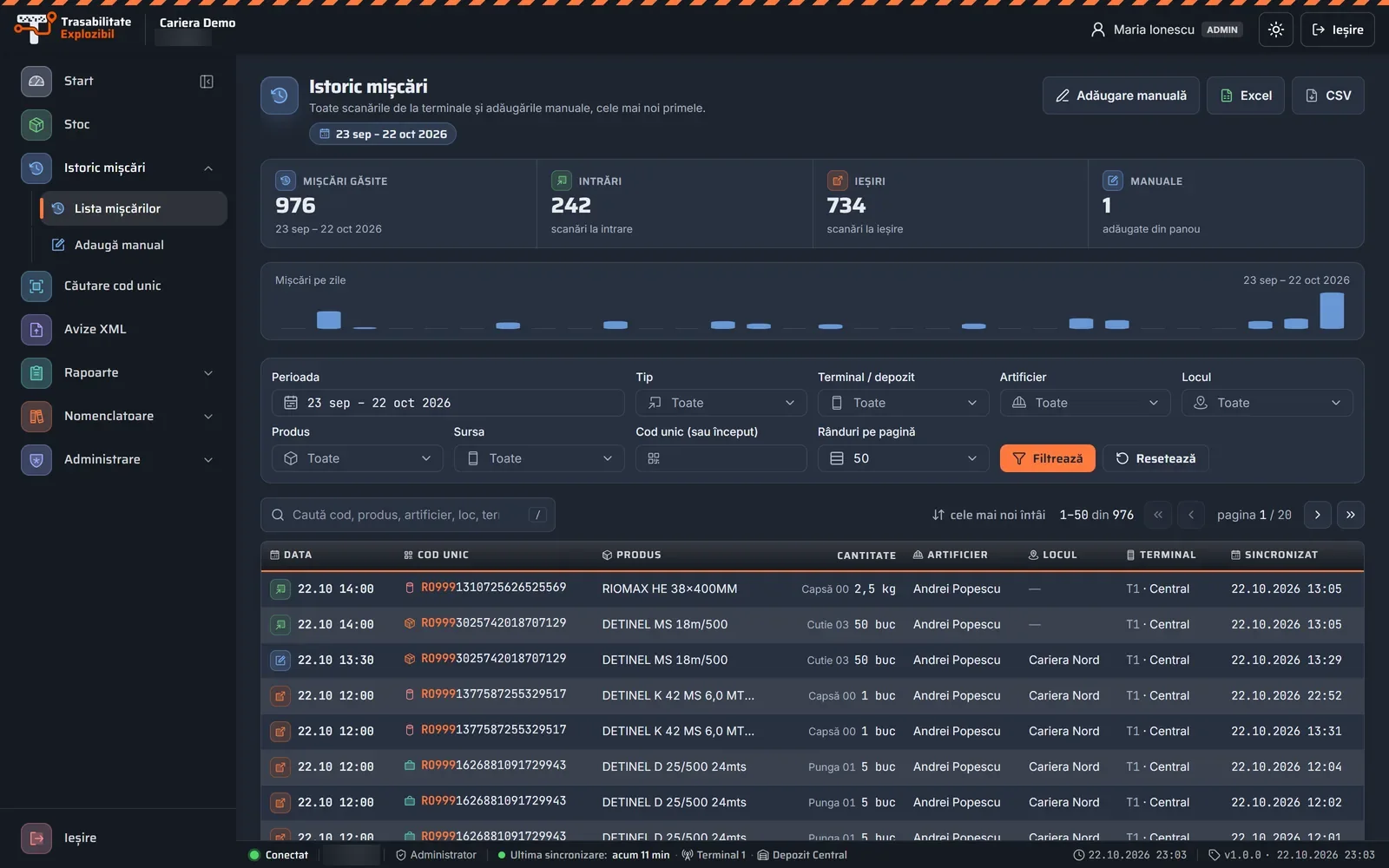Click the top-right Ieșire button
The image size is (1389, 868).
[1337, 30]
